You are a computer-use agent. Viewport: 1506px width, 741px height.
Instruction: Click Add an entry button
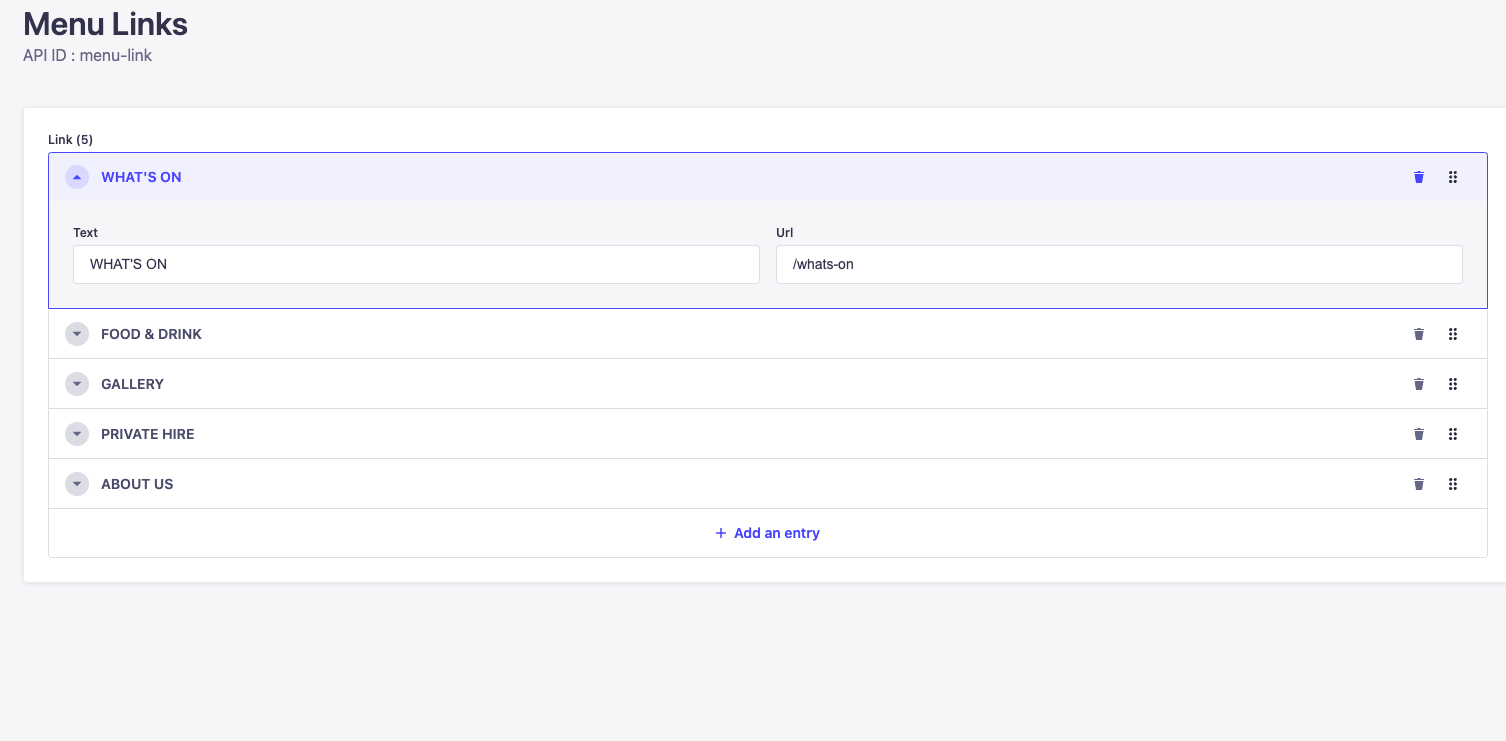tap(767, 533)
